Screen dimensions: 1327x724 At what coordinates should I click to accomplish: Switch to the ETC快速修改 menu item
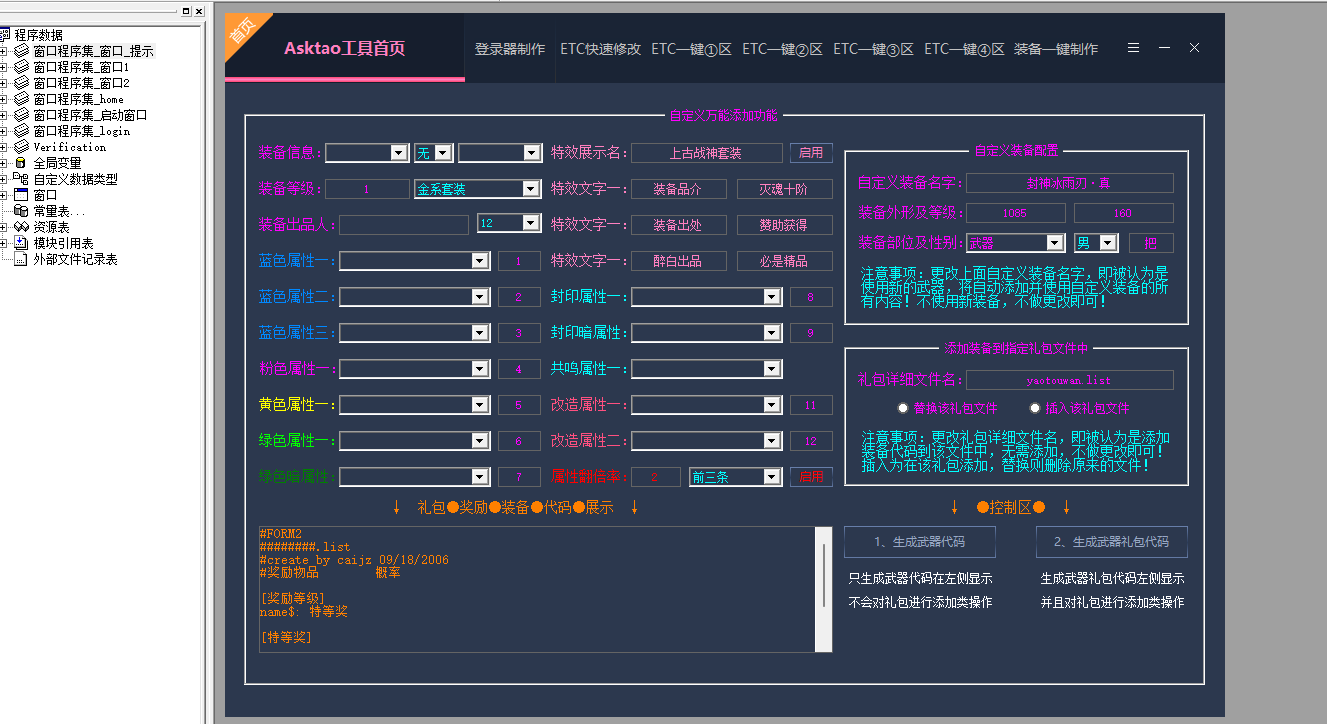pyautogui.click(x=598, y=48)
